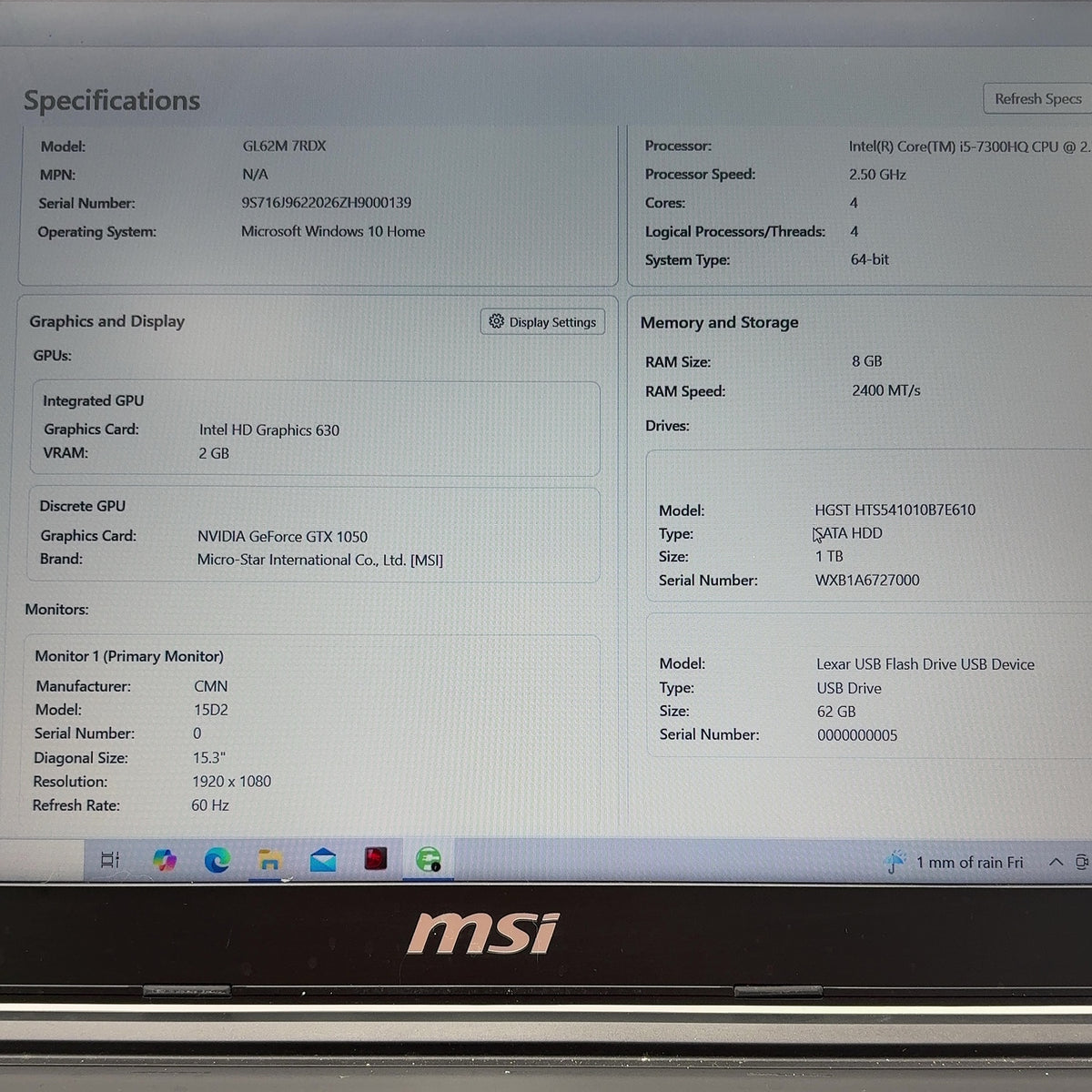Image resolution: width=1092 pixels, height=1092 pixels.
Task: Click the Microsoft Windows 10 Home value
Action: tap(333, 231)
